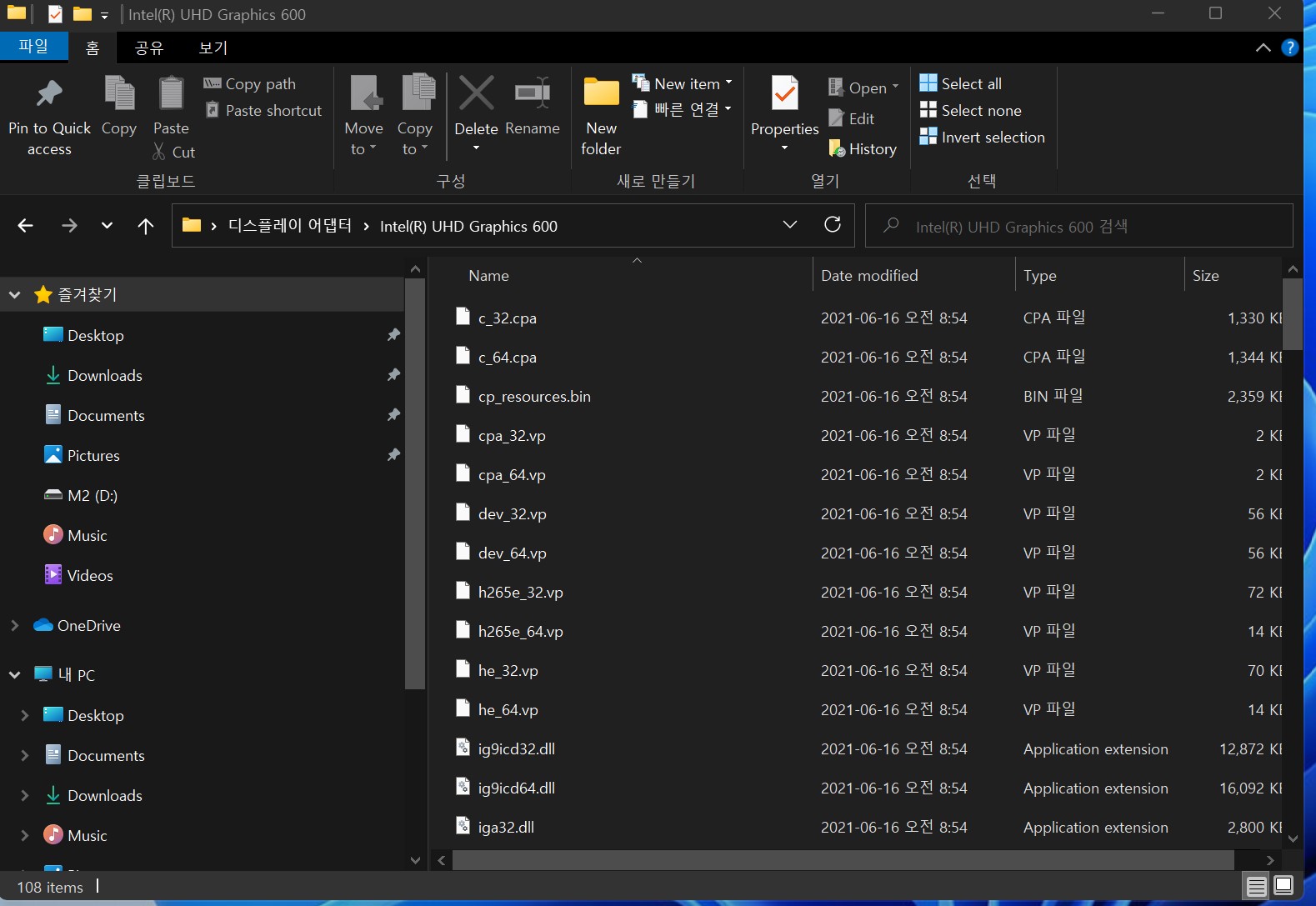The width and height of the screenshot is (1316, 906).
Task: Click the Delete X icon
Action: click(x=476, y=93)
